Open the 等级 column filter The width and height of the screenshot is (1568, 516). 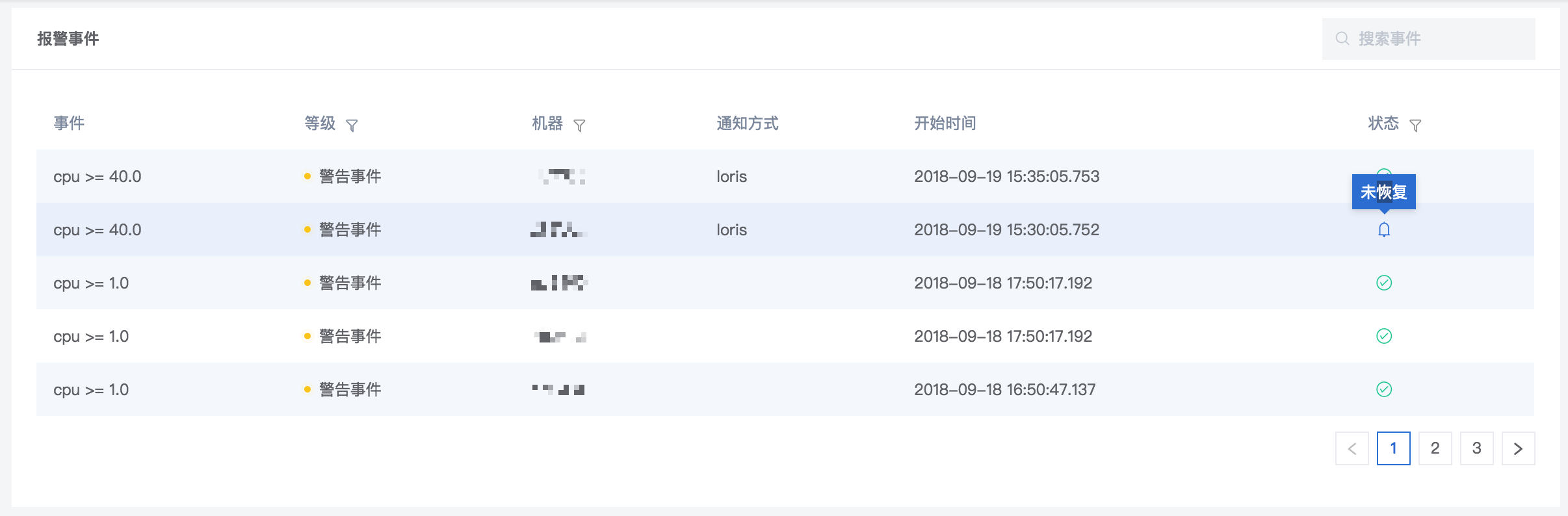(x=352, y=125)
